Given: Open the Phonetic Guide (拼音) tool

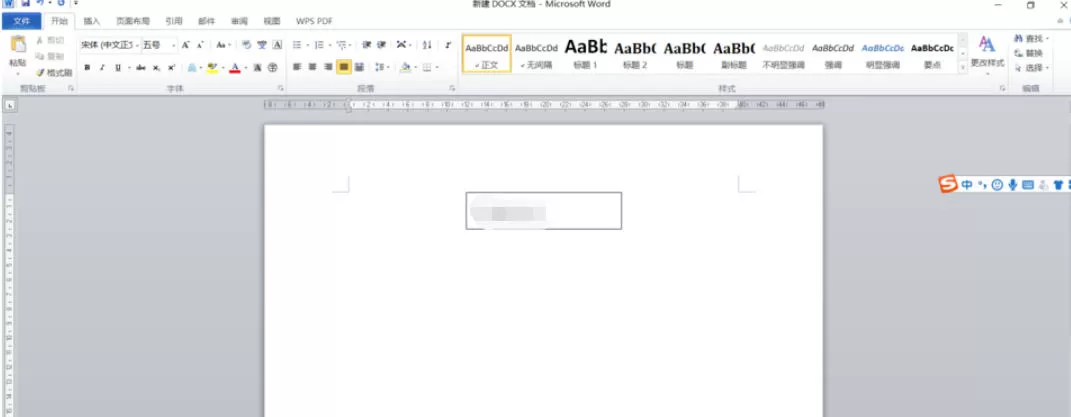Looking at the screenshot, I should (x=262, y=45).
